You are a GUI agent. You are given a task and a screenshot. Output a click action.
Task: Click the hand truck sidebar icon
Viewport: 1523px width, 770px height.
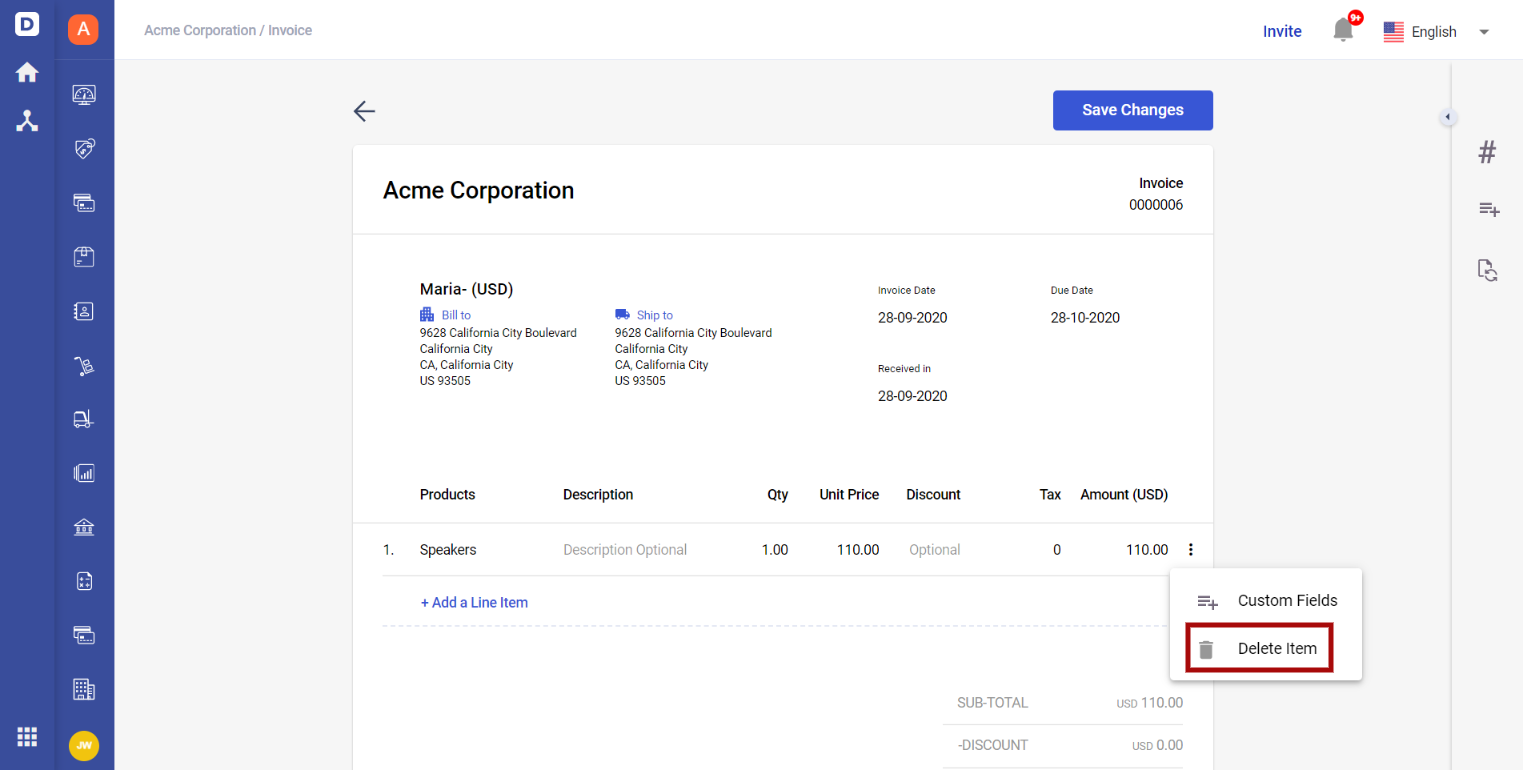coord(84,366)
